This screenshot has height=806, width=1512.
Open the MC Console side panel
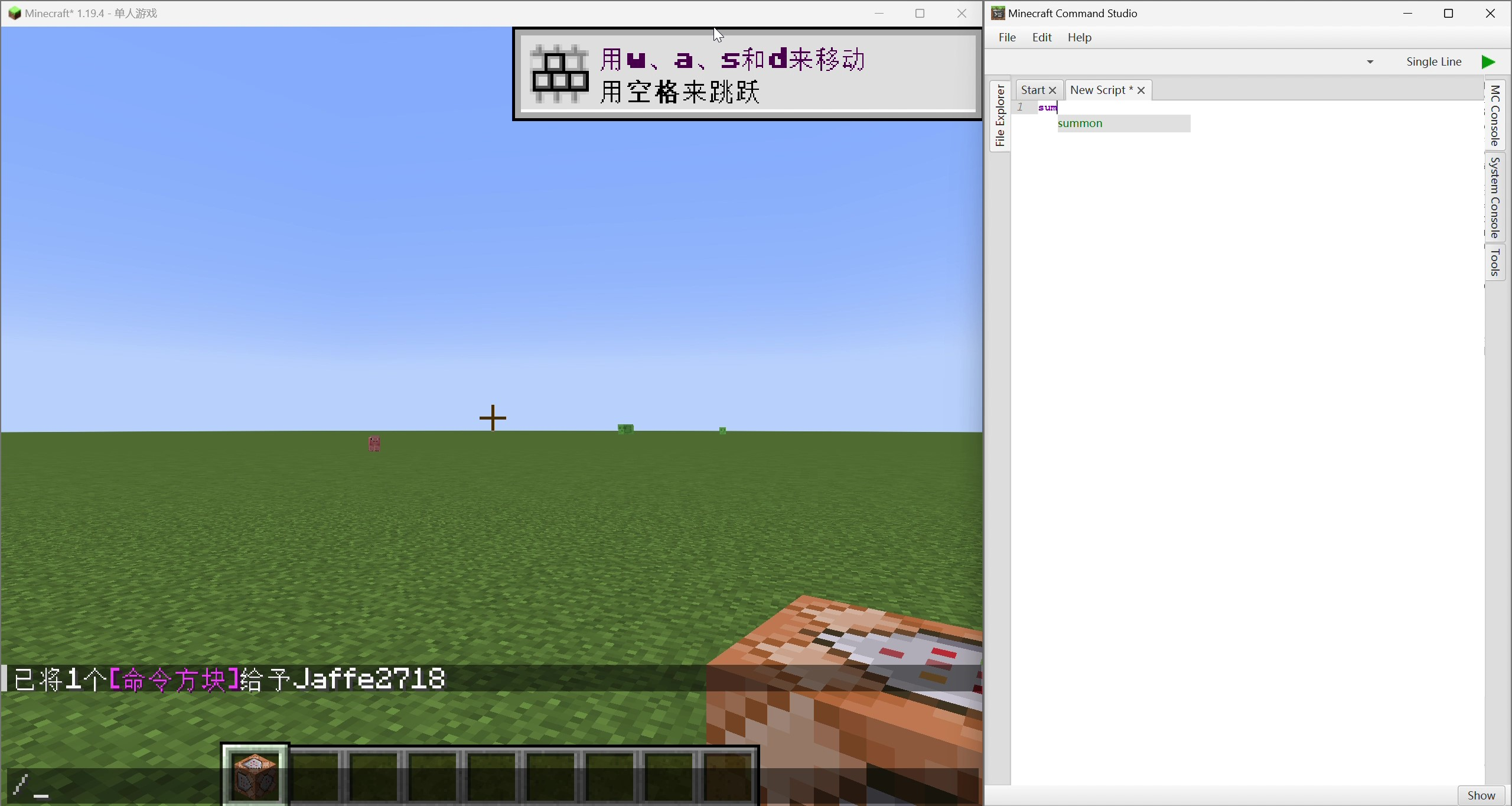click(1495, 115)
